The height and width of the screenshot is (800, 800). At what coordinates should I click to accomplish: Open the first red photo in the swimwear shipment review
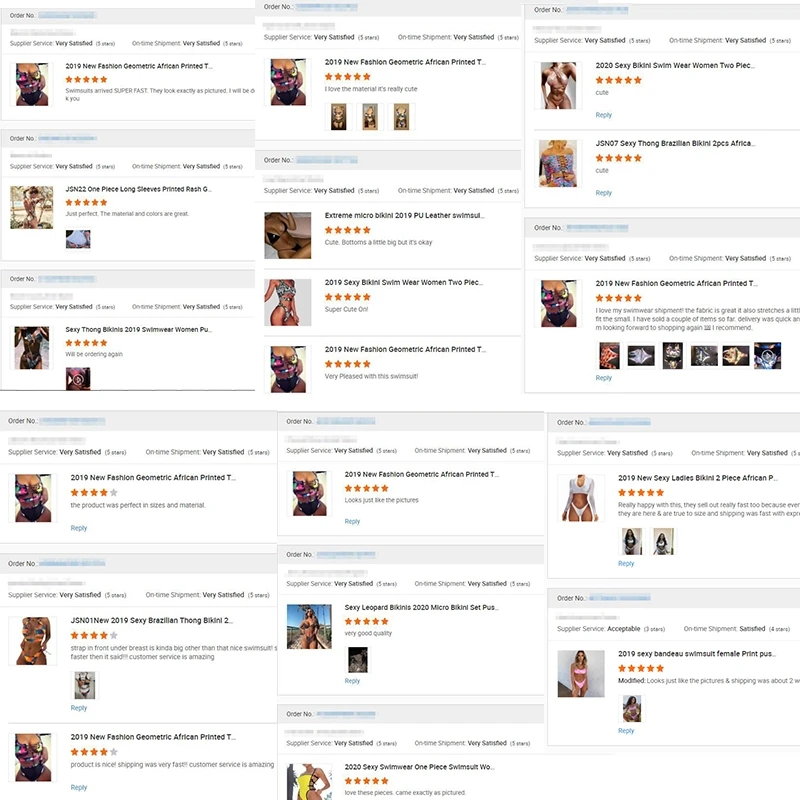pyautogui.click(x=609, y=356)
